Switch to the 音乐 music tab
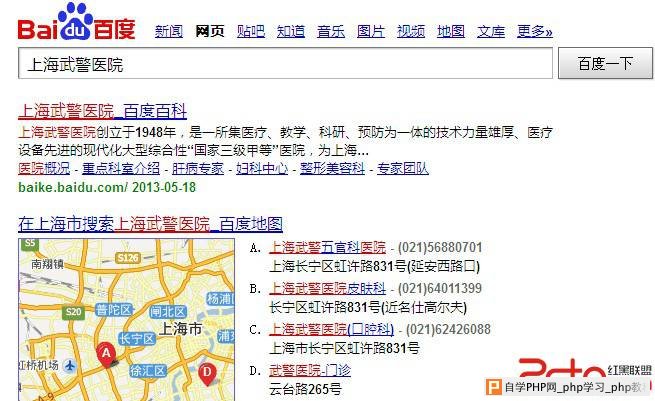 [x=331, y=31]
